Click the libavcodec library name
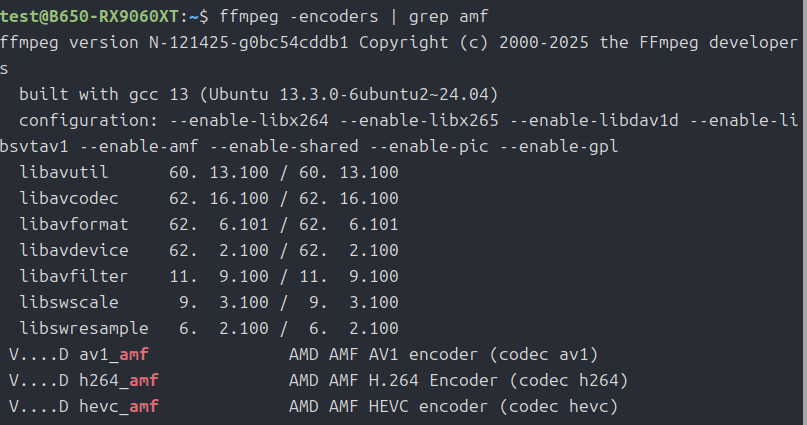This screenshot has height=425, width=807. (70, 198)
